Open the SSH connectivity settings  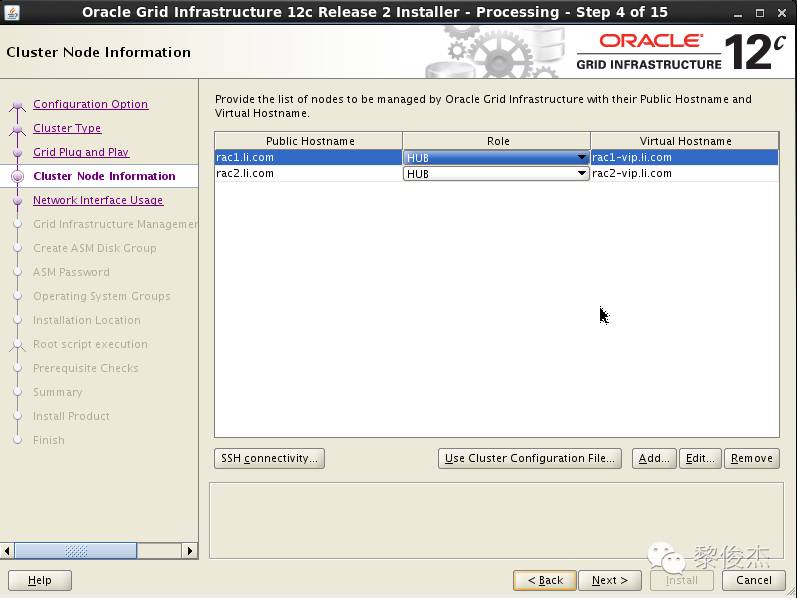pos(269,458)
